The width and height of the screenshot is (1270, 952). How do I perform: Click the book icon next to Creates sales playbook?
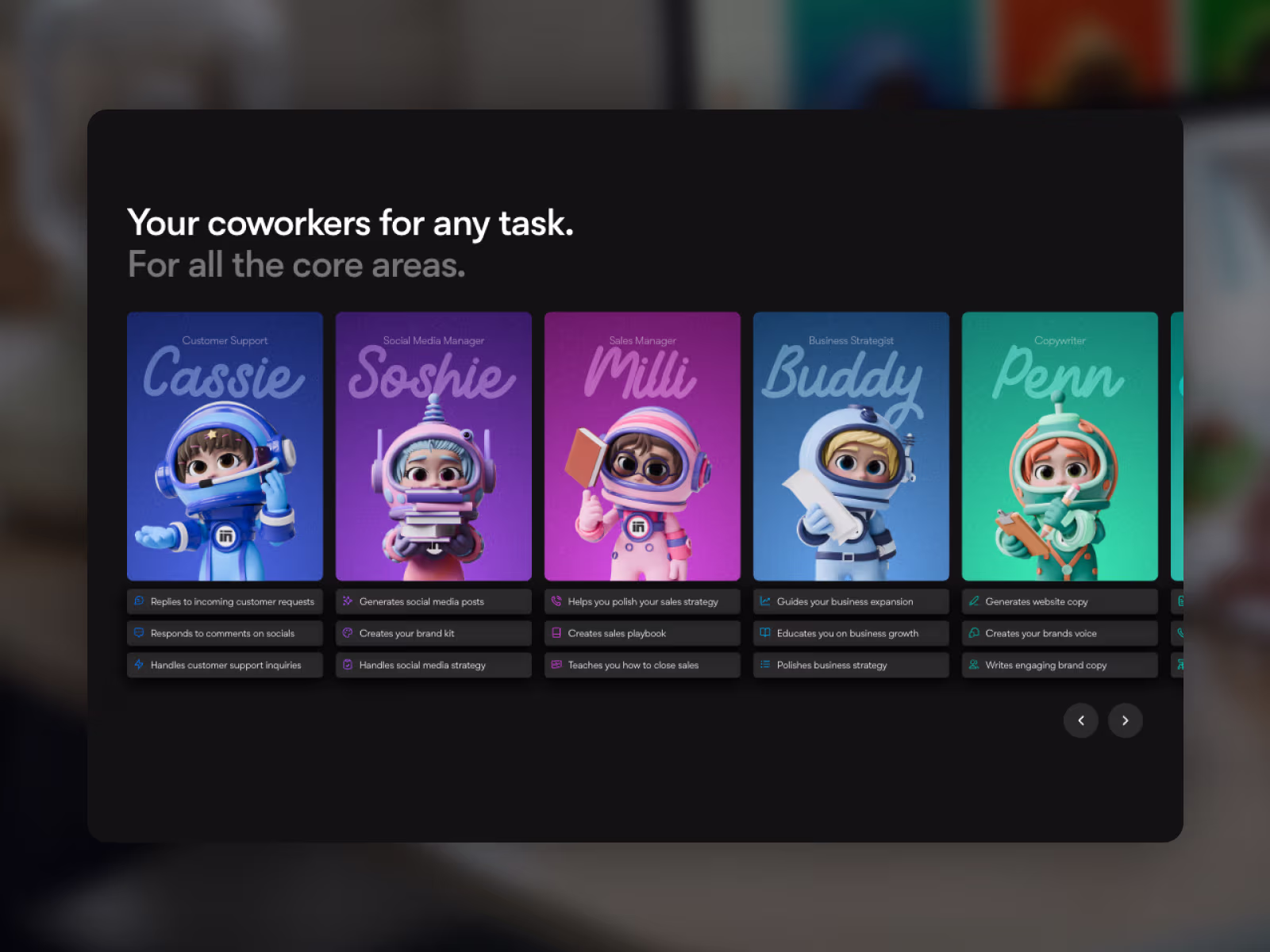pyautogui.click(x=556, y=633)
